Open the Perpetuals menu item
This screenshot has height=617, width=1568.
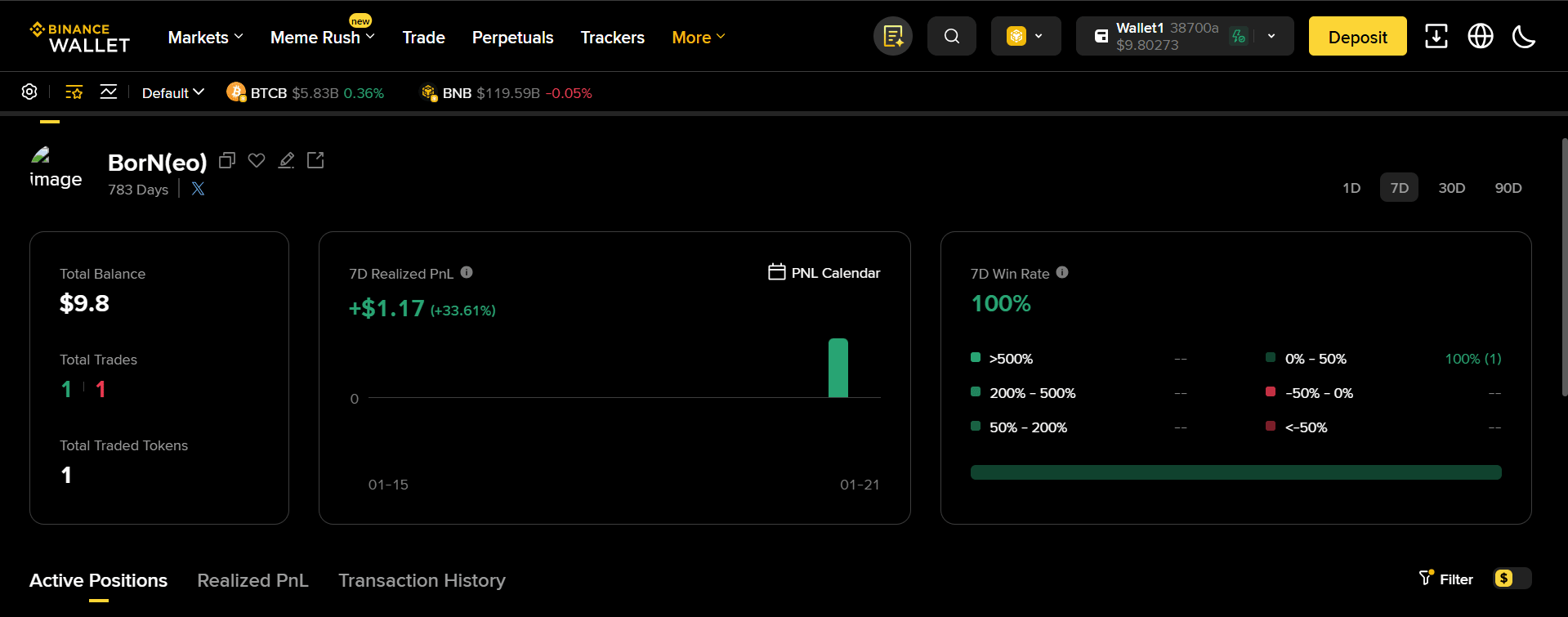pyautogui.click(x=513, y=38)
